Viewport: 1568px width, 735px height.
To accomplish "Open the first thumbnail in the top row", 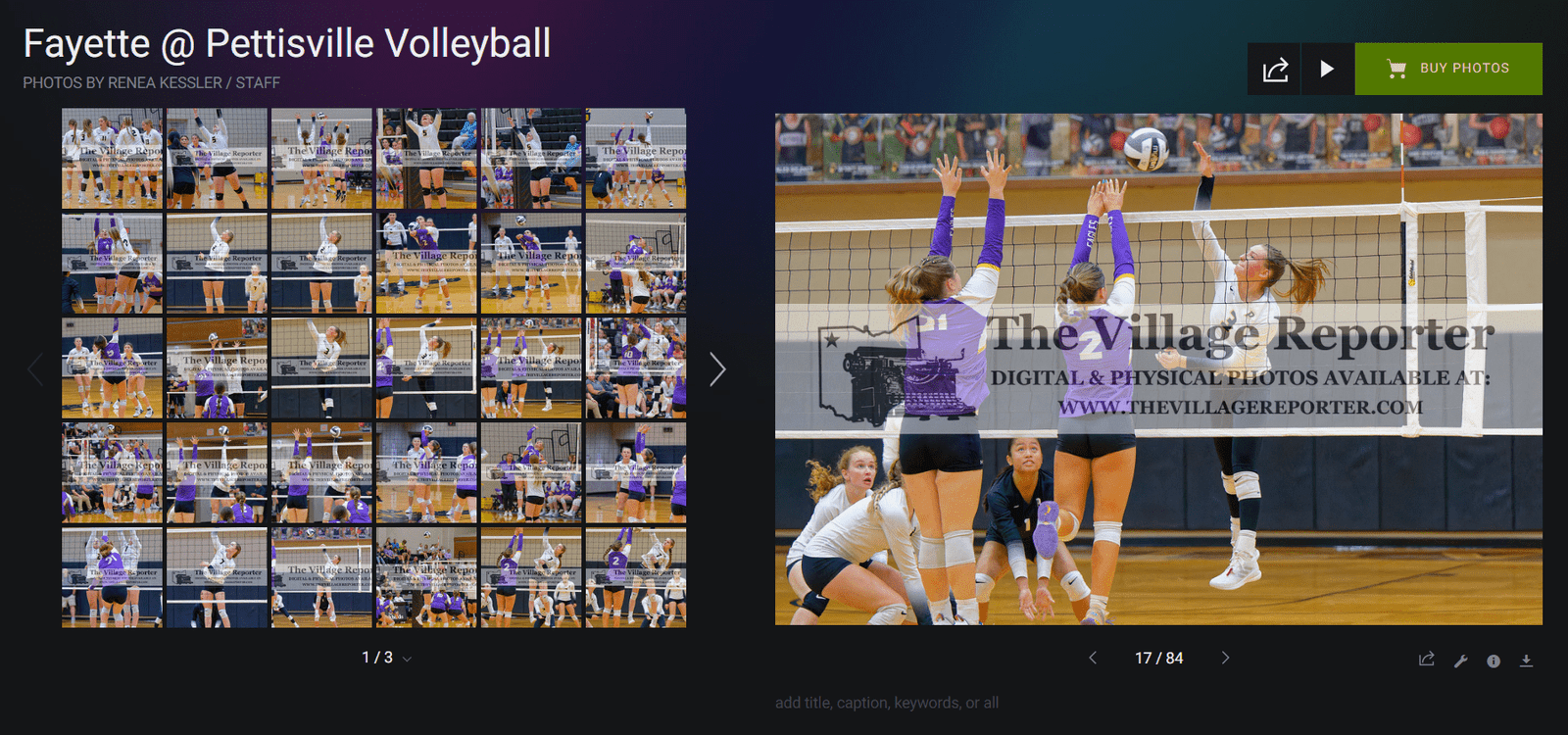I will coord(112,158).
